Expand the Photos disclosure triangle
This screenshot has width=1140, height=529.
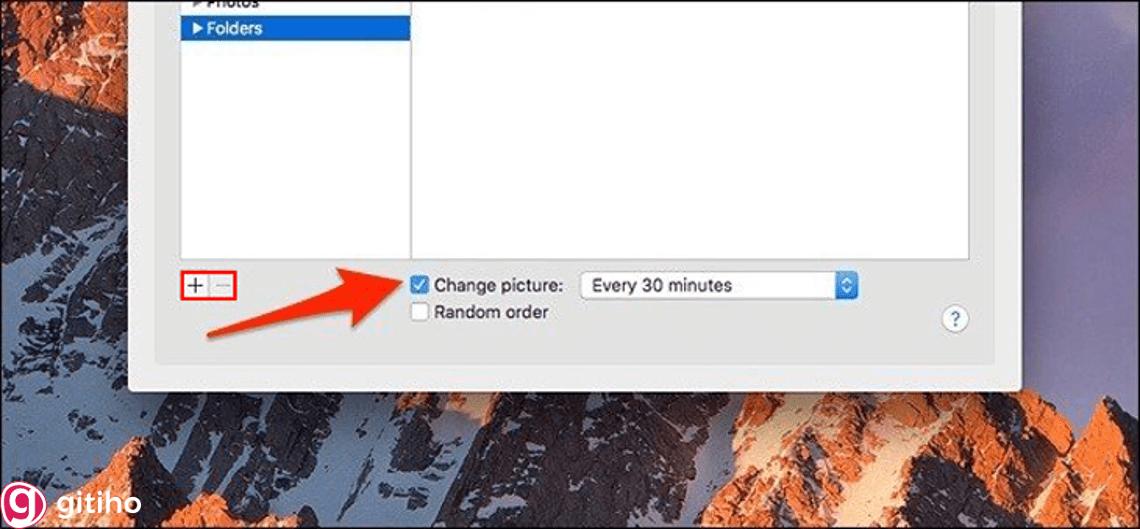(x=196, y=4)
